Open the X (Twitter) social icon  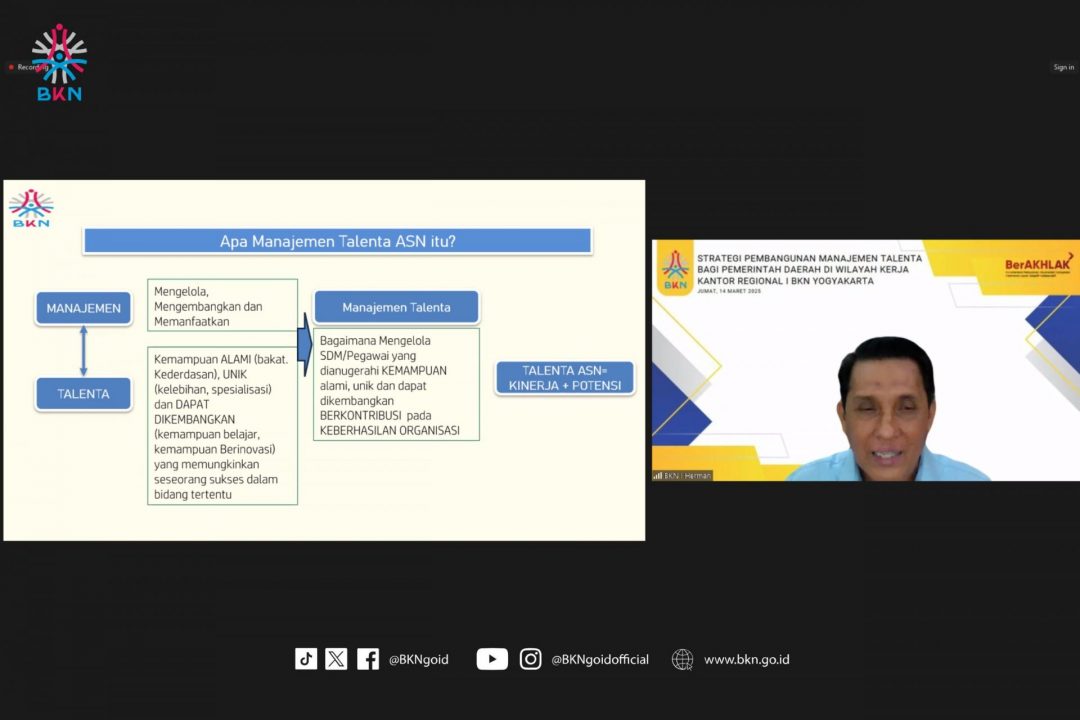pos(336,659)
